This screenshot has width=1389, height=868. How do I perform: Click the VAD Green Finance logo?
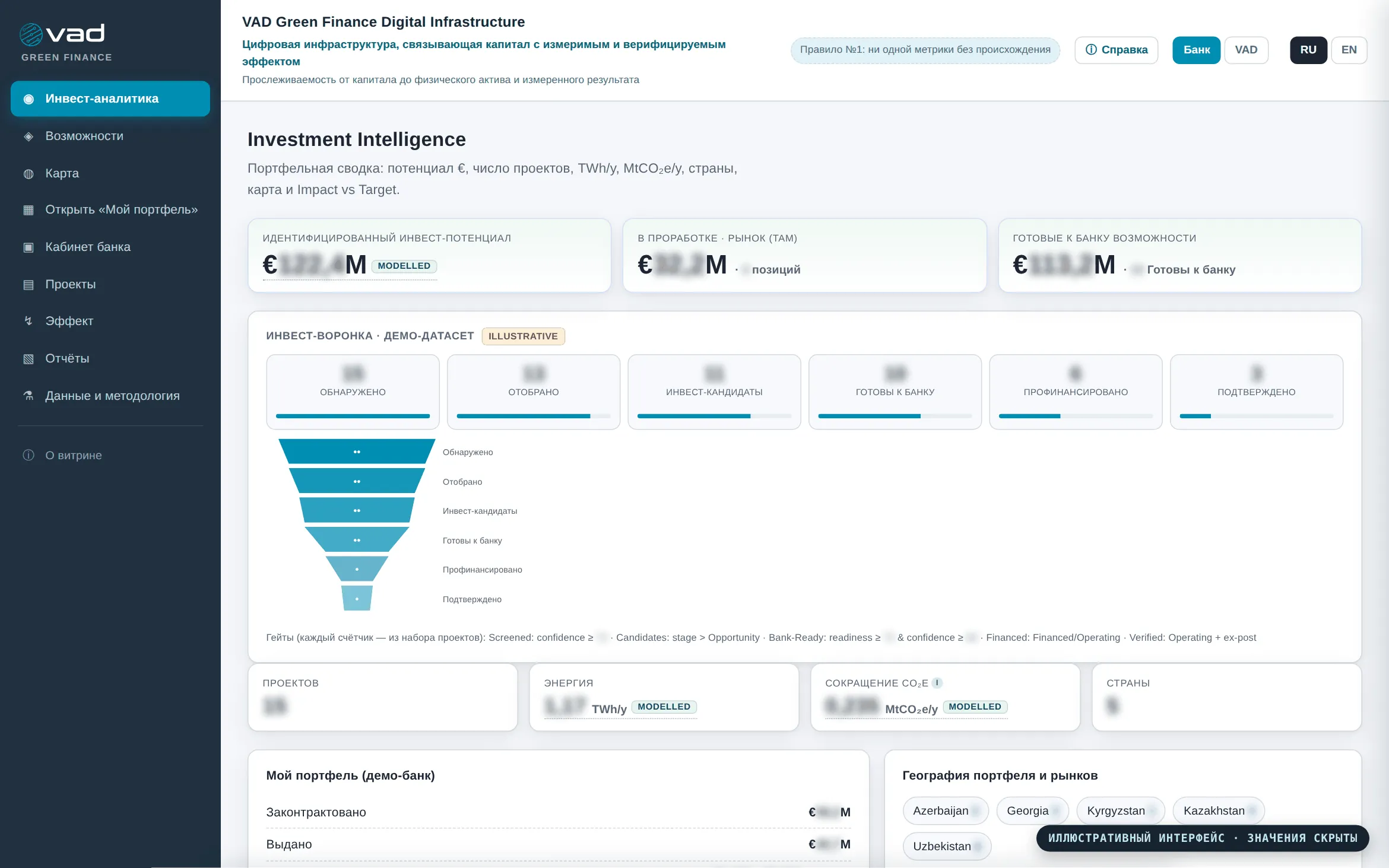point(66,42)
